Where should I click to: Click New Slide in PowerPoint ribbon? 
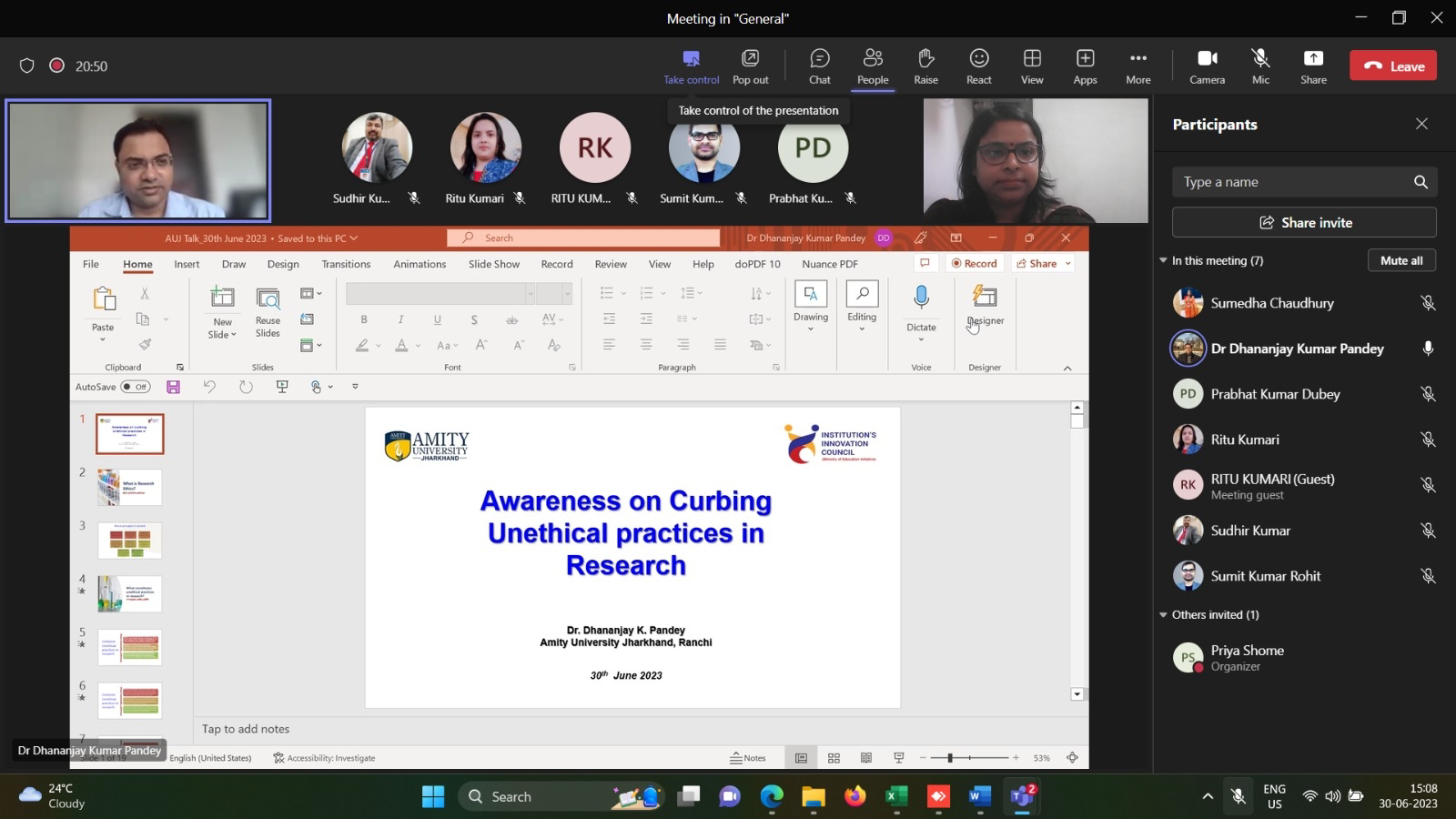click(x=222, y=312)
